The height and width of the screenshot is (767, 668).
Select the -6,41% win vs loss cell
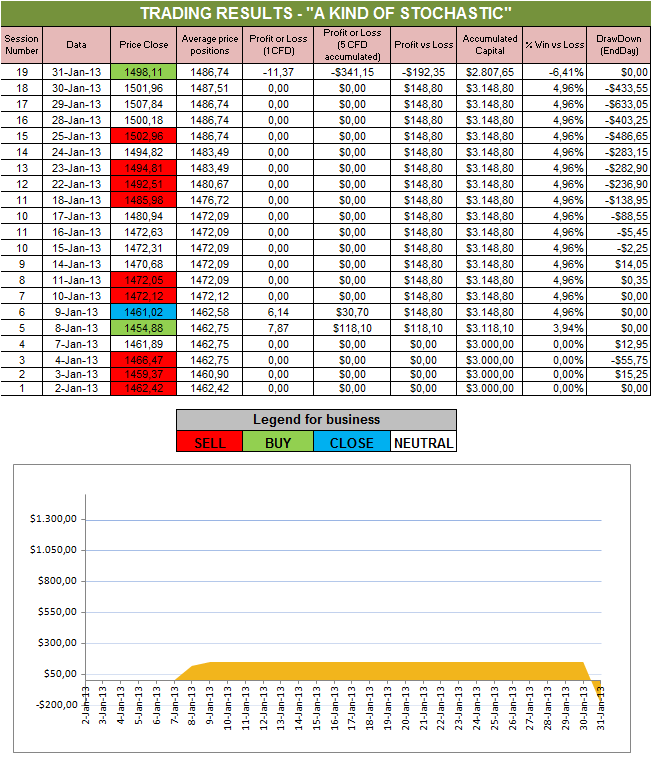click(x=555, y=72)
